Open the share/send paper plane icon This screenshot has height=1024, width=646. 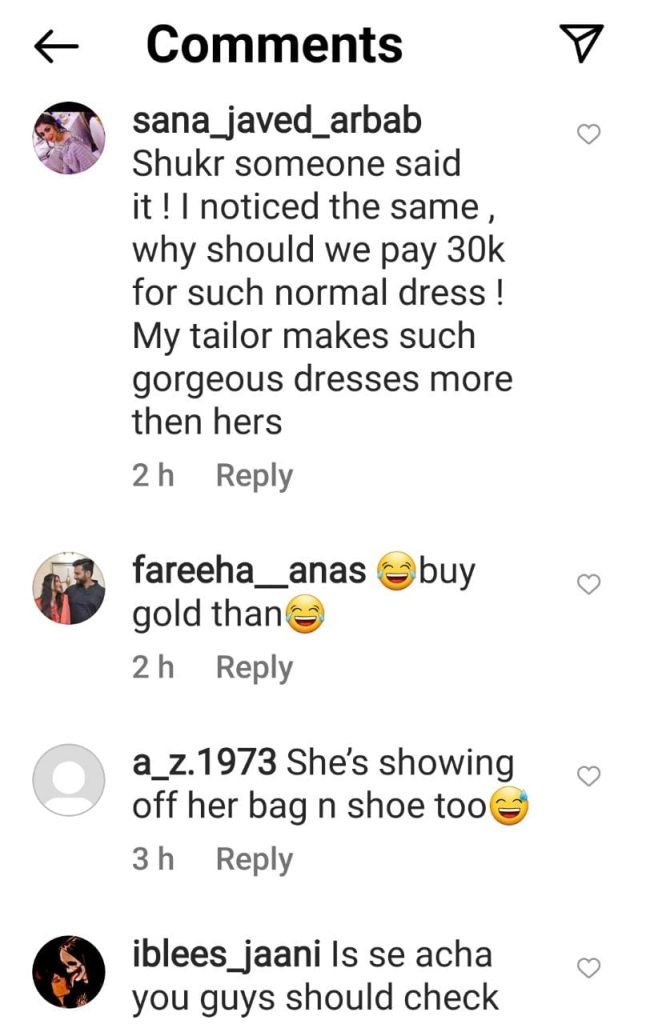click(x=581, y=43)
